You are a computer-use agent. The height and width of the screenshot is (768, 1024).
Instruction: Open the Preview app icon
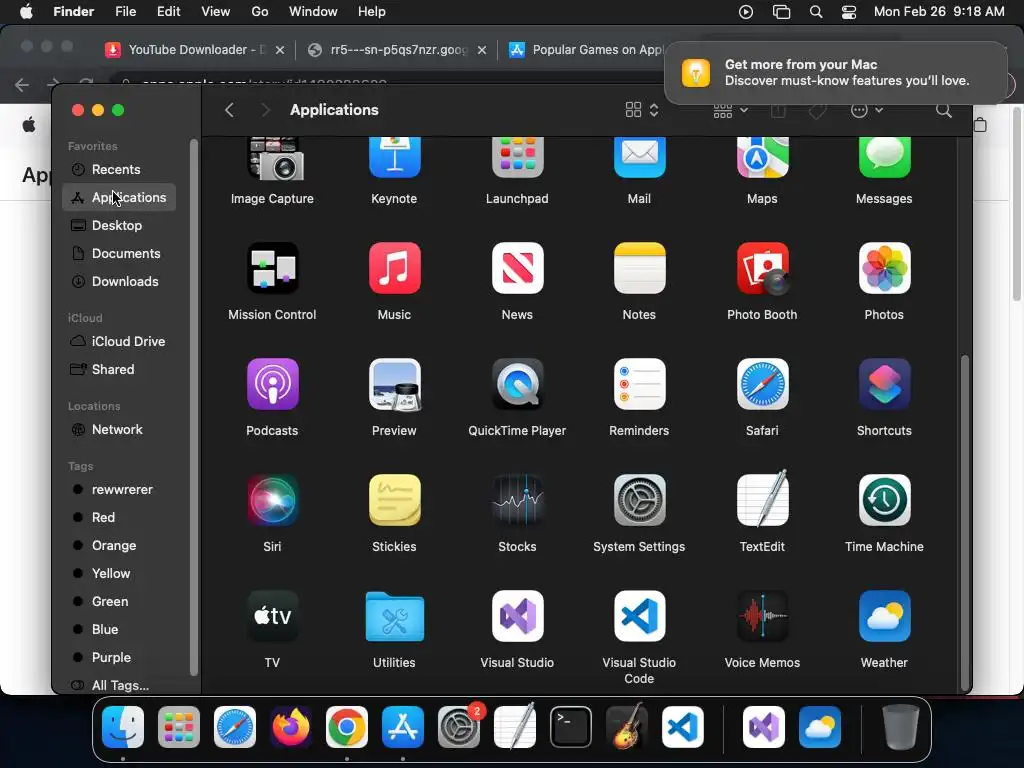[394, 384]
